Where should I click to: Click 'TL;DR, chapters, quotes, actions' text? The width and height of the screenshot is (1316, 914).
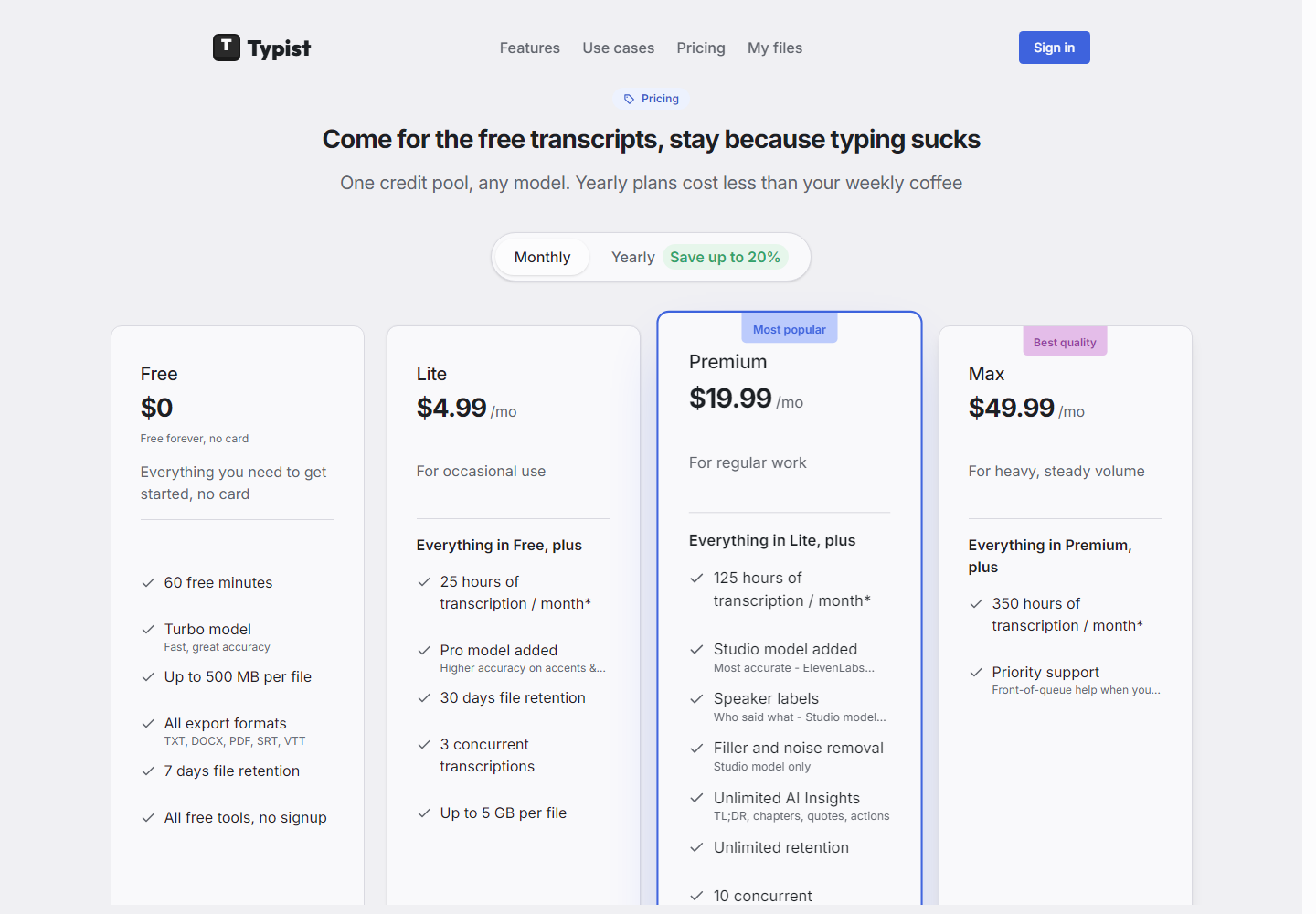tap(801, 816)
